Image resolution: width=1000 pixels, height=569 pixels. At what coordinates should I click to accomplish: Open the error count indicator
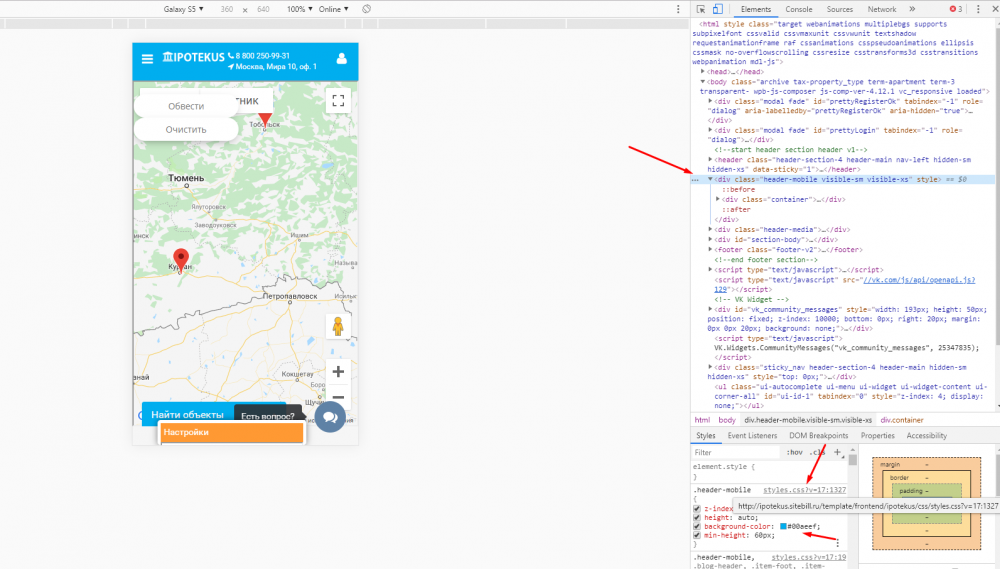(956, 9)
